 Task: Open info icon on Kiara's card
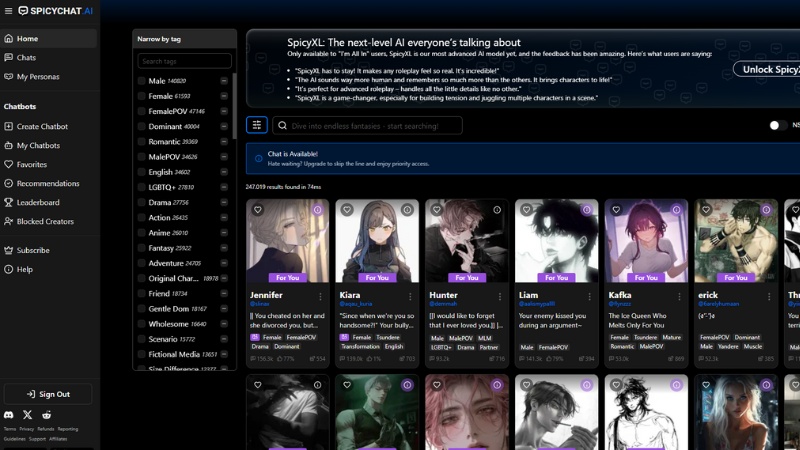407,210
